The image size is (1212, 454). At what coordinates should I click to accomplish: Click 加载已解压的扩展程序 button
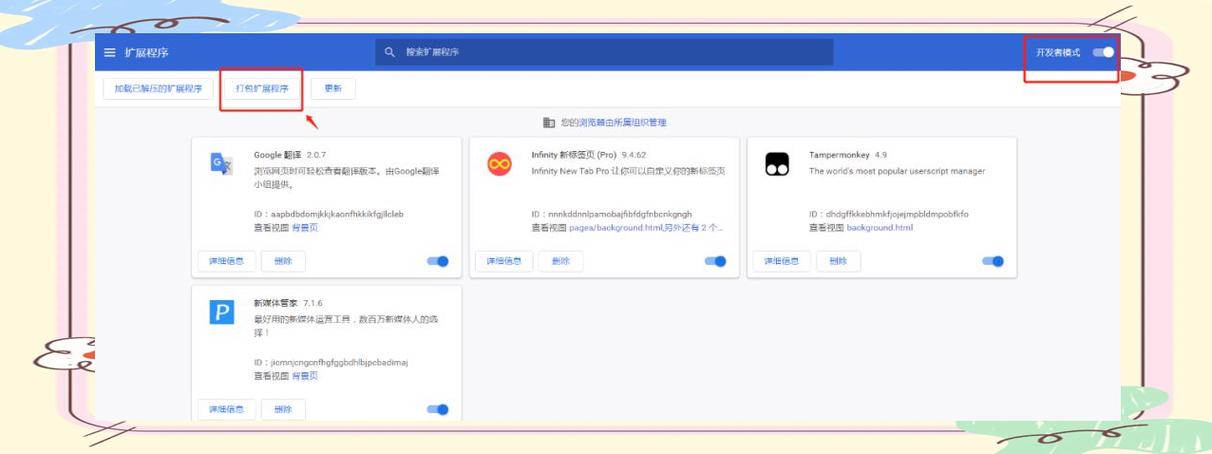click(158, 89)
